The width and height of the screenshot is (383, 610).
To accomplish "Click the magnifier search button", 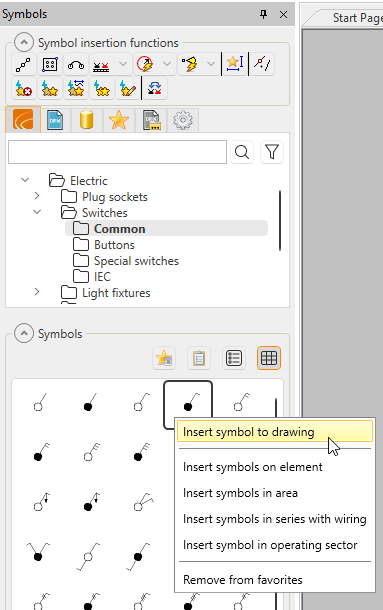I will coord(242,152).
